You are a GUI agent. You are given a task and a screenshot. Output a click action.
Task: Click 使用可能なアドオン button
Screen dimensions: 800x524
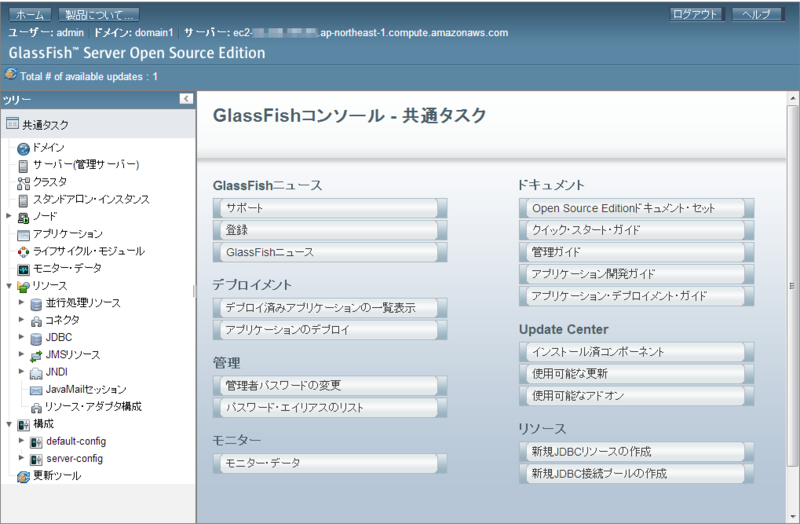[636, 395]
